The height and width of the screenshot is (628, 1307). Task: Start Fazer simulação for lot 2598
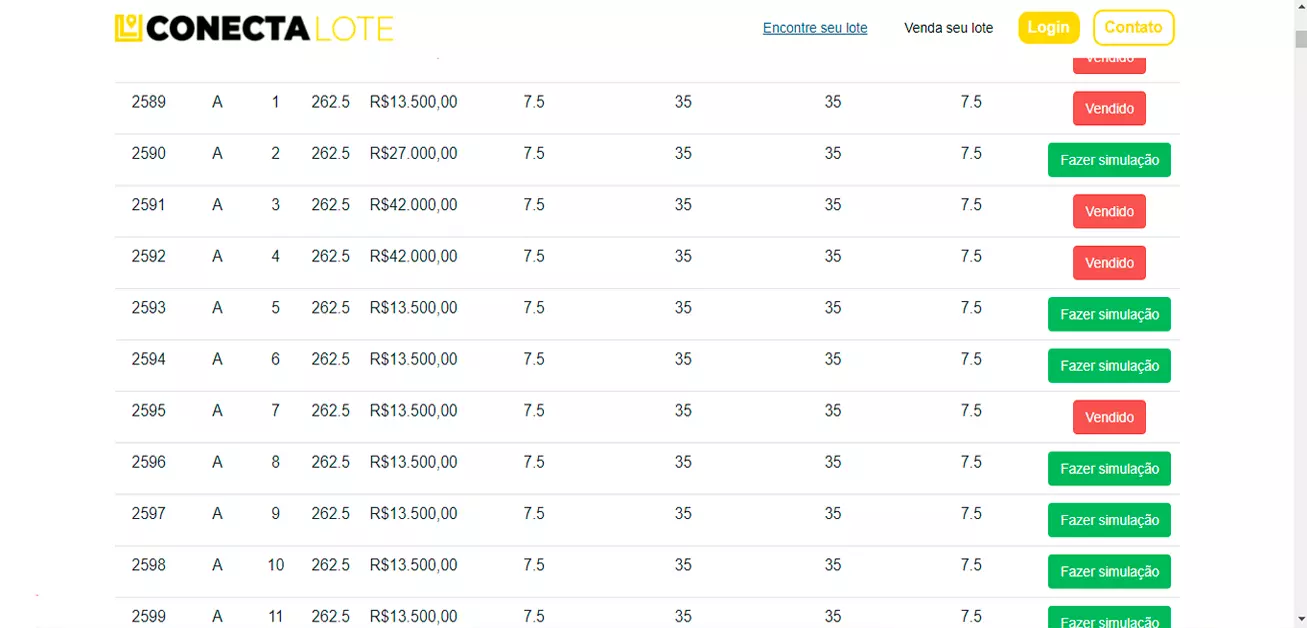tap(1109, 572)
